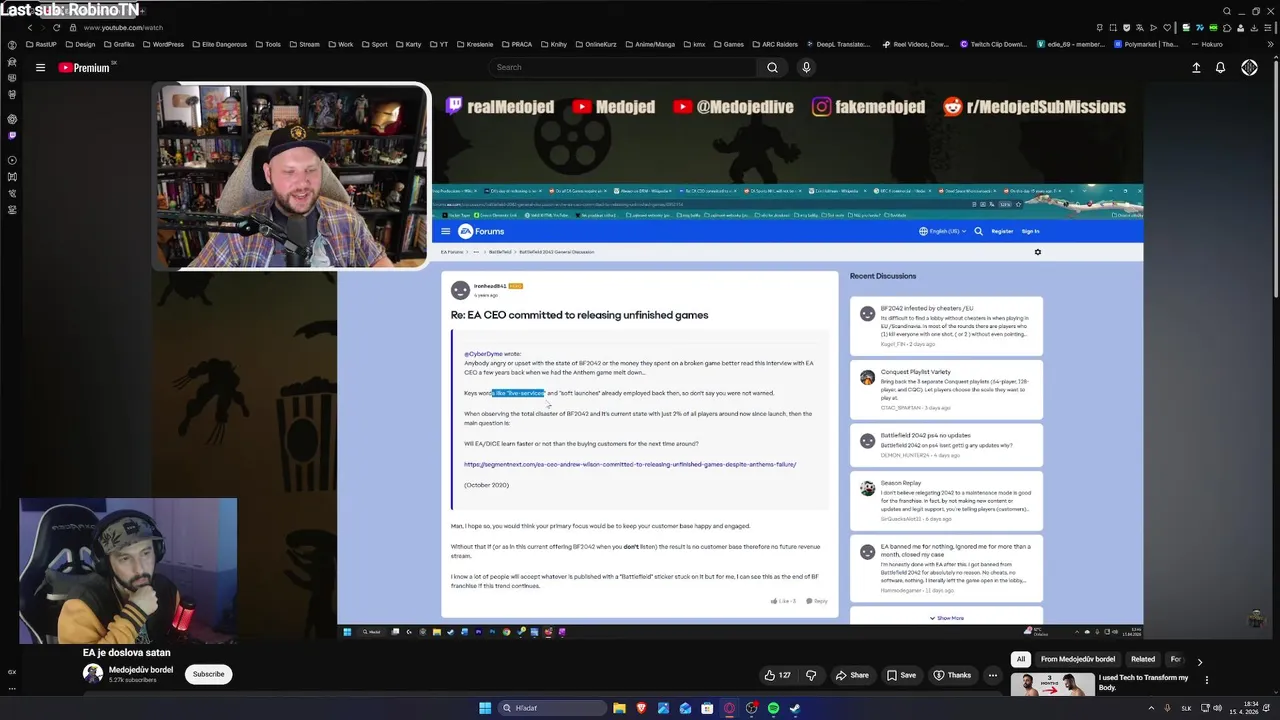This screenshot has width=1280, height=720.
Task: Open the Medojedův bordel channel name link
Action: [x=141, y=670]
